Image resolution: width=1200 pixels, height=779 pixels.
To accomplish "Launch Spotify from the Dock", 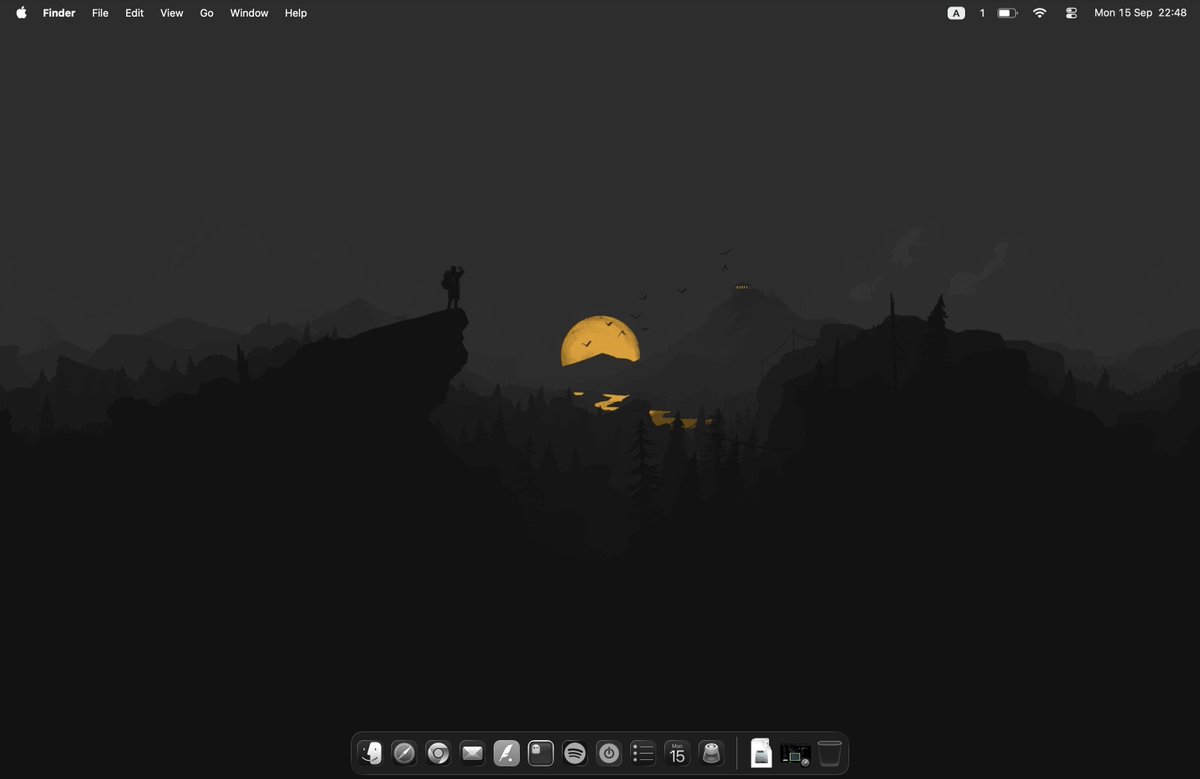I will 575,753.
